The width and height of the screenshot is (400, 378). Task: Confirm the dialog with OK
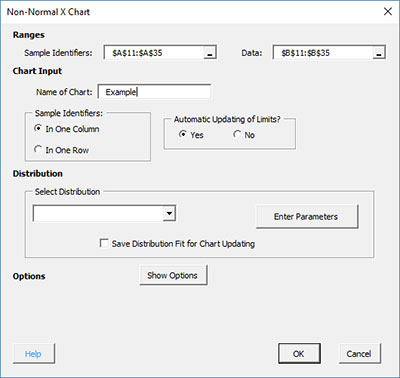[299, 353]
